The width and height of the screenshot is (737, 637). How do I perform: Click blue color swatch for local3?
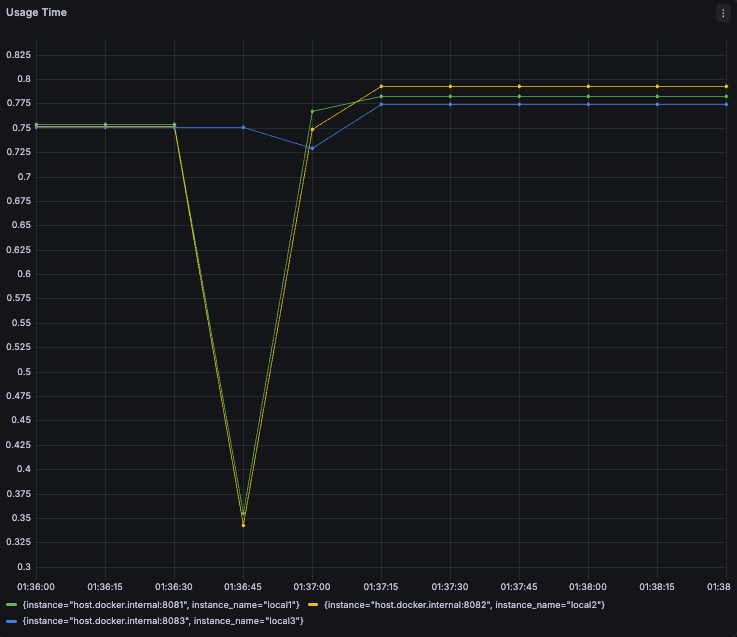12,621
